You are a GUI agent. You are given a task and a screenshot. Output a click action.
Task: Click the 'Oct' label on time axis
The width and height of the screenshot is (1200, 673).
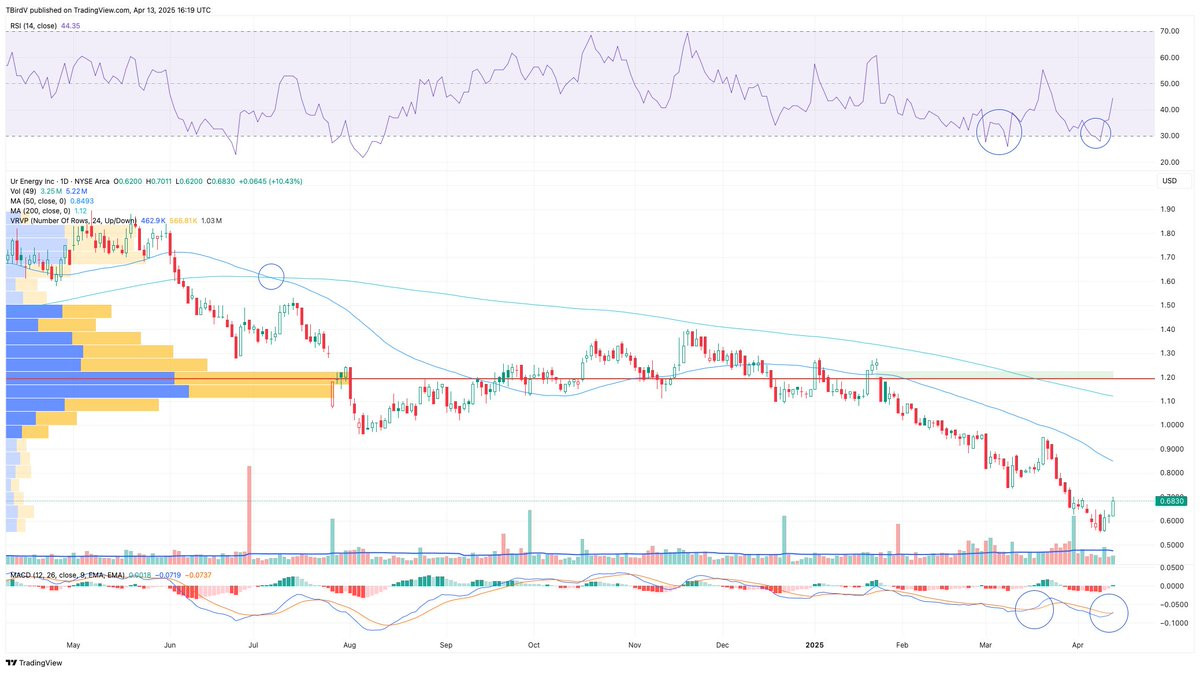[x=533, y=645]
